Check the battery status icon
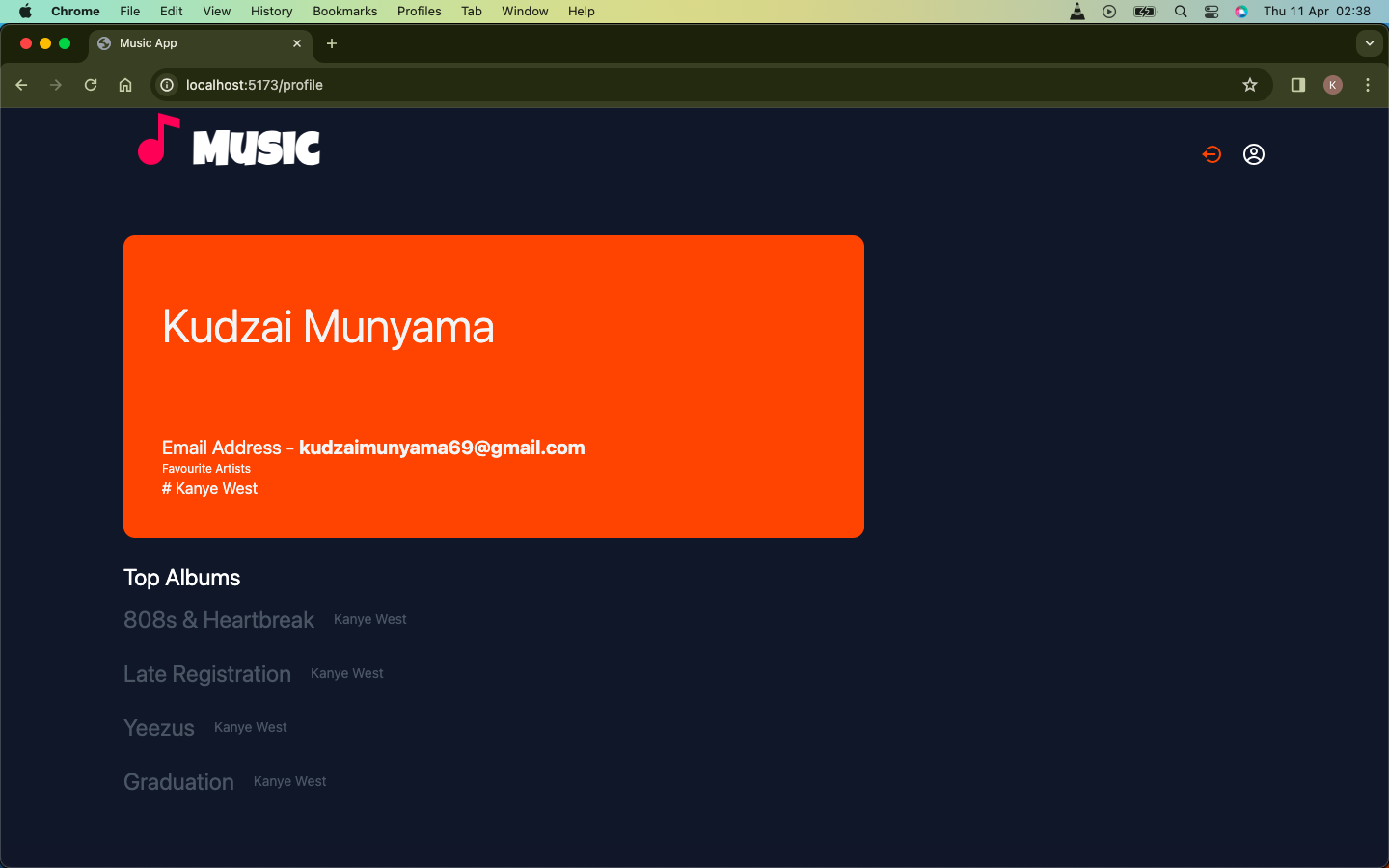 click(x=1145, y=12)
